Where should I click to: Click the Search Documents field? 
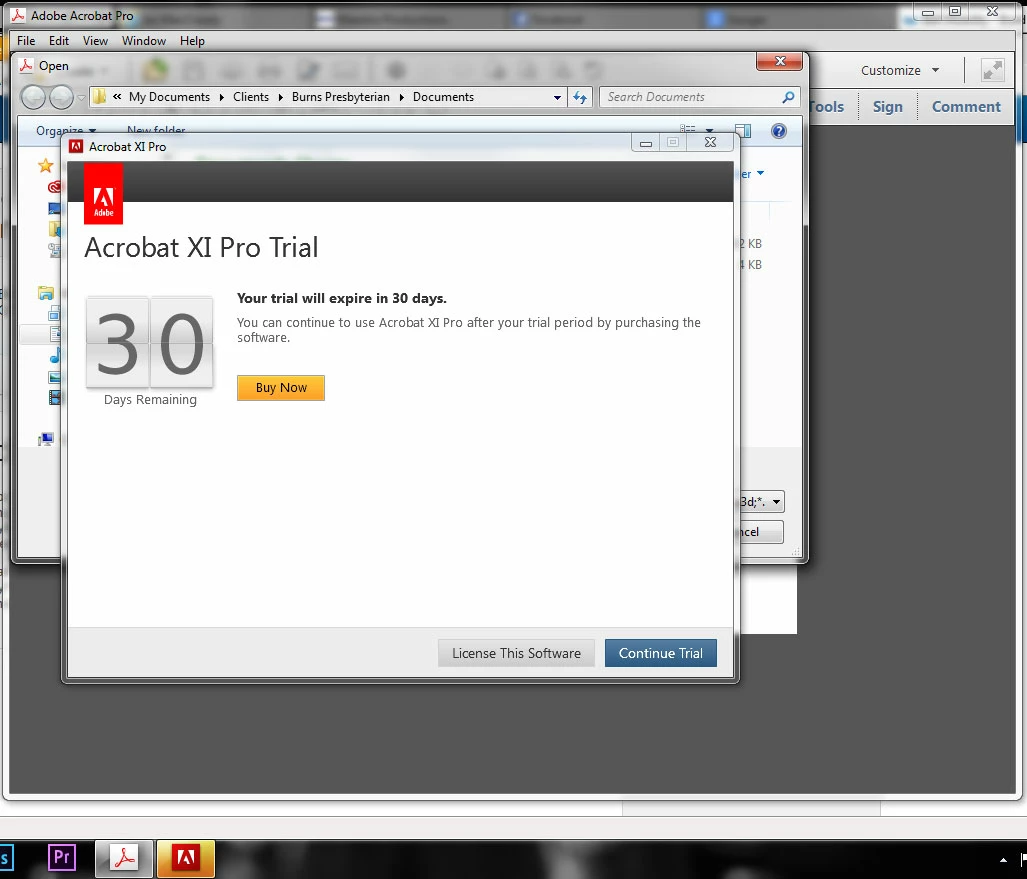pyautogui.click(x=691, y=97)
